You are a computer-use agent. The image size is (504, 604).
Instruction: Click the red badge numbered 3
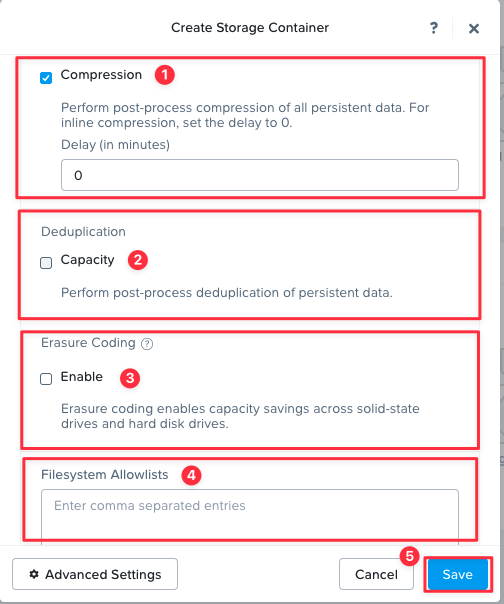[x=130, y=378]
